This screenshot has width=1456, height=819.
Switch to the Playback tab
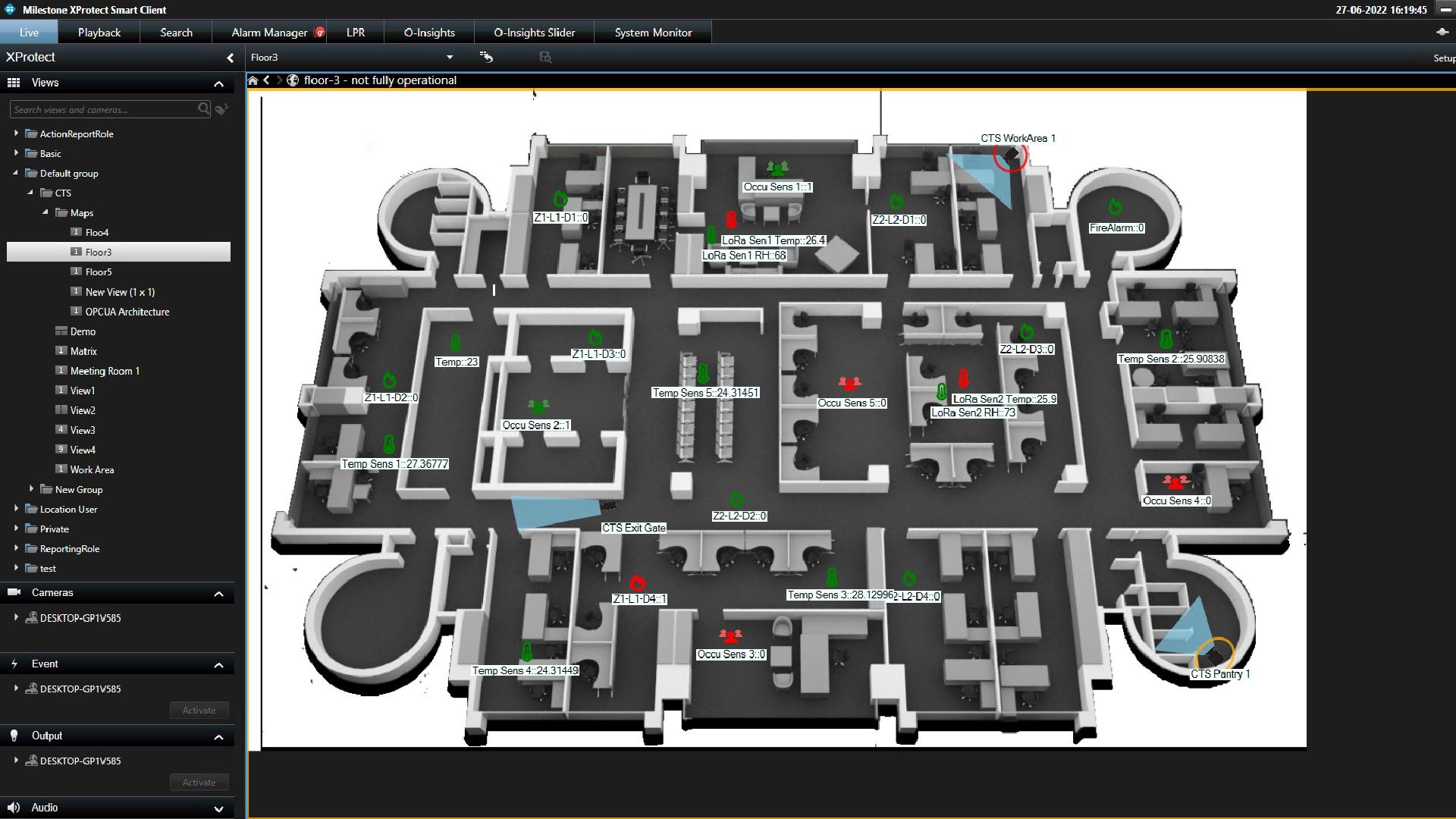coord(99,33)
